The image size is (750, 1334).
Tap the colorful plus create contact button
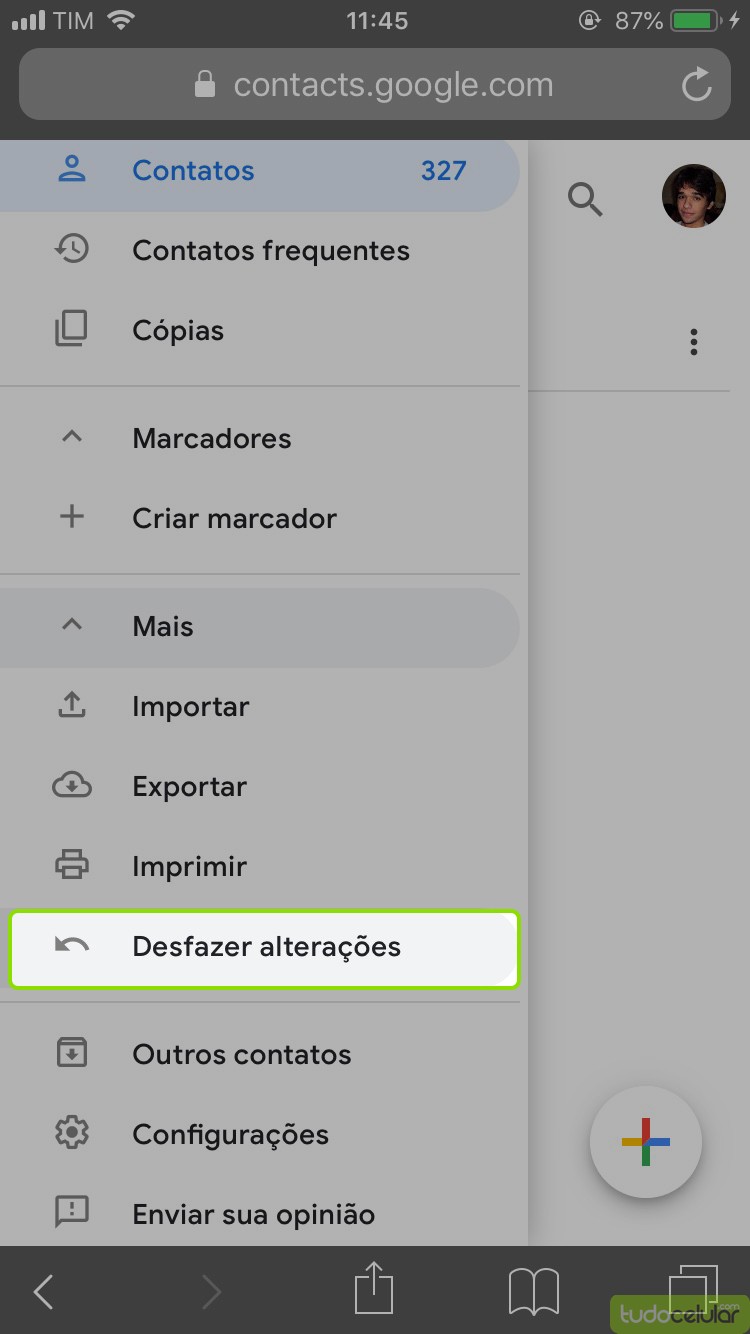pyautogui.click(x=646, y=1141)
